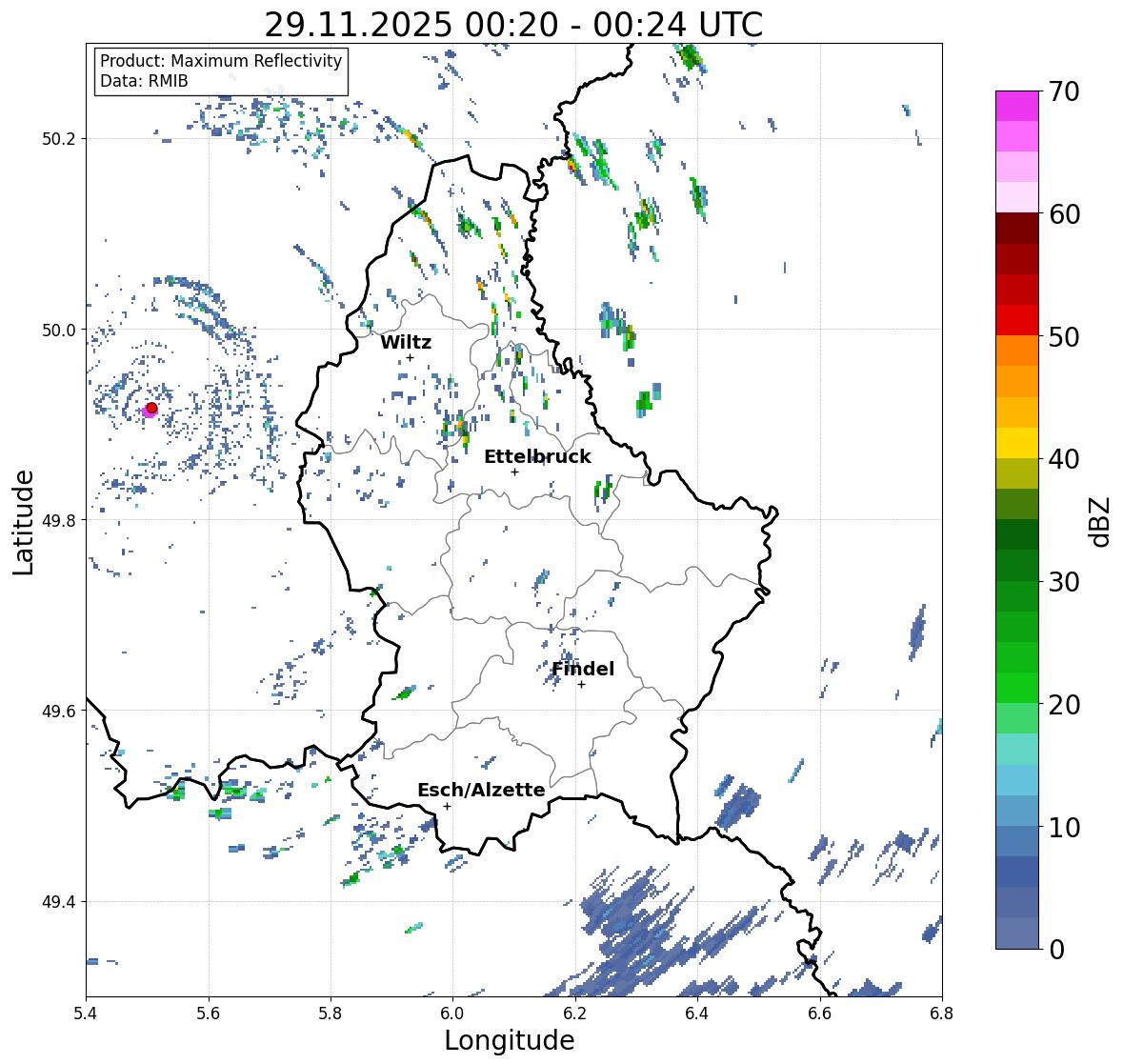Click the plot title with date and UTC time

(513, 25)
